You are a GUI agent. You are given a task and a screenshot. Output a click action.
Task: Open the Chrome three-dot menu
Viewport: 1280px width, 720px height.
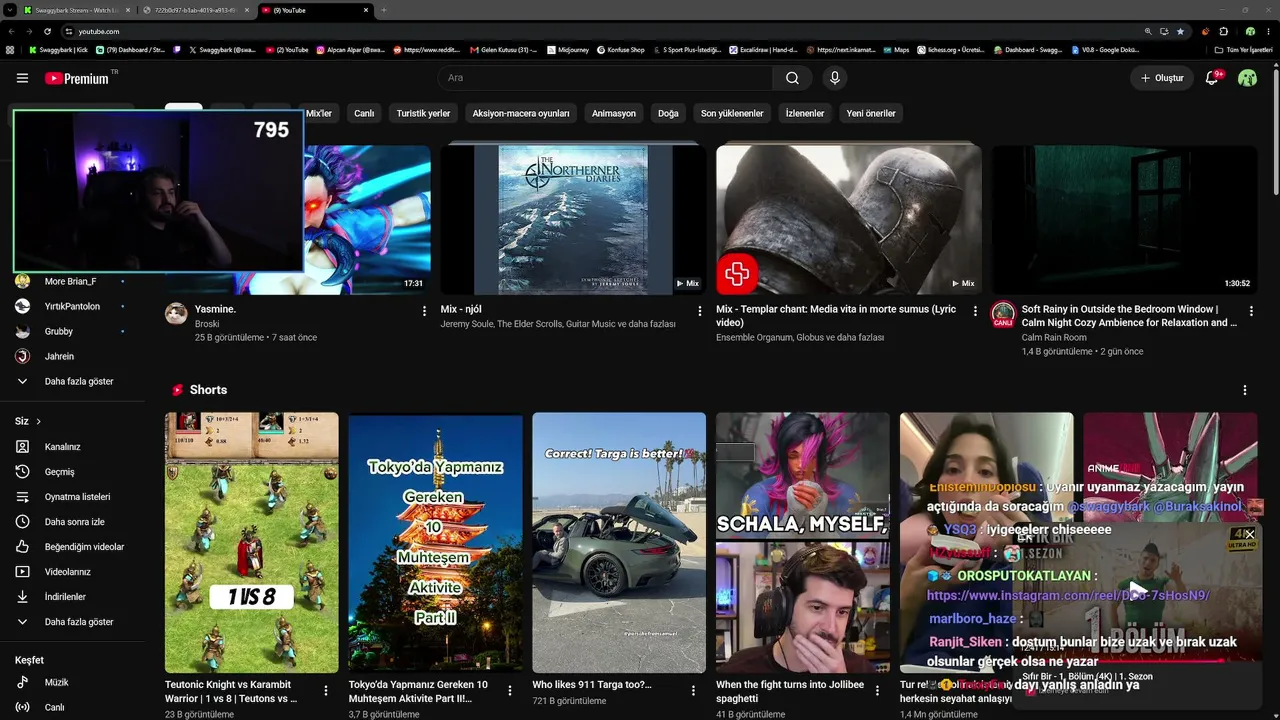(1268, 31)
